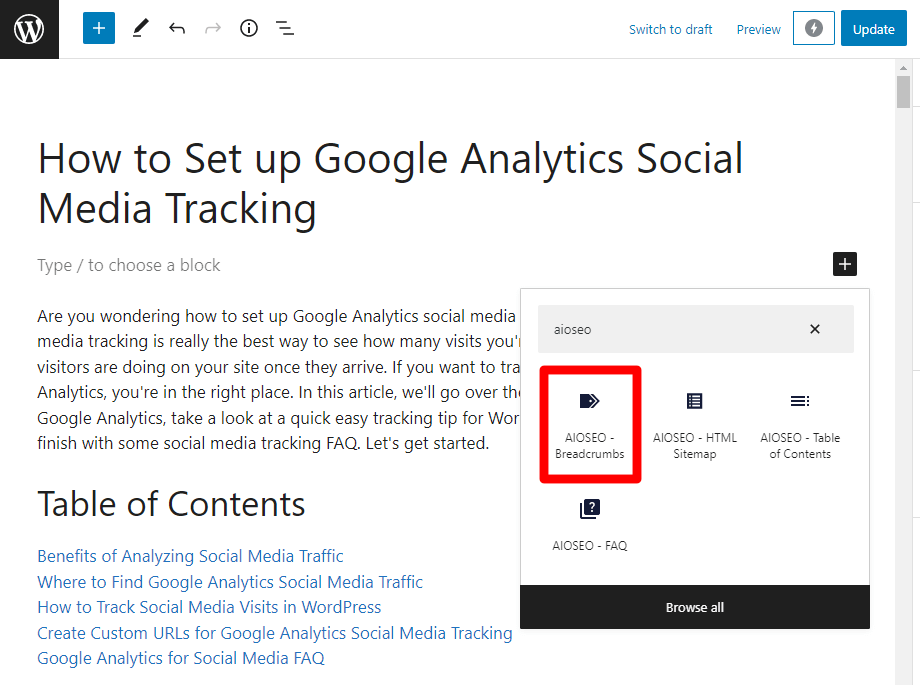
Task: Insert the AIOSEO - Table of Contents block
Action: coord(800,425)
